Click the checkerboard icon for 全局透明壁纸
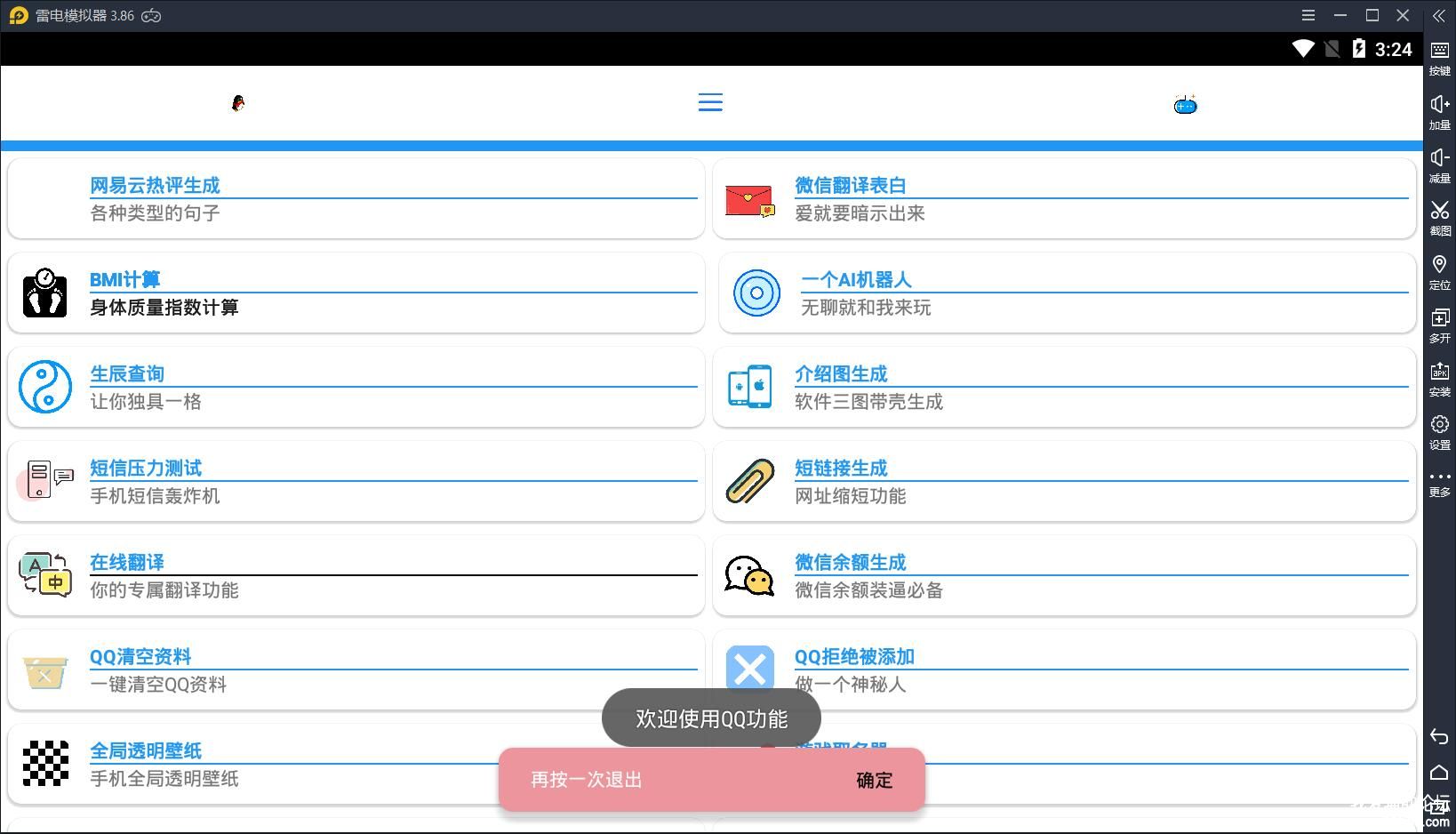 [45, 763]
